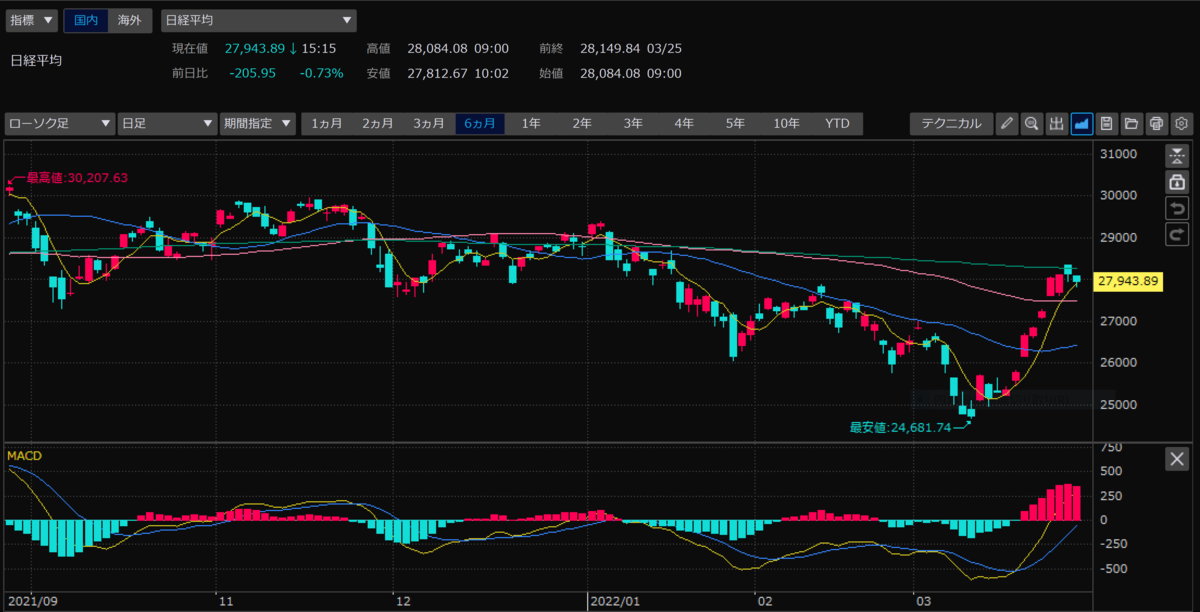Click the -0.73% change value
The image size is (1200, 612).
[x=322, y=73]
